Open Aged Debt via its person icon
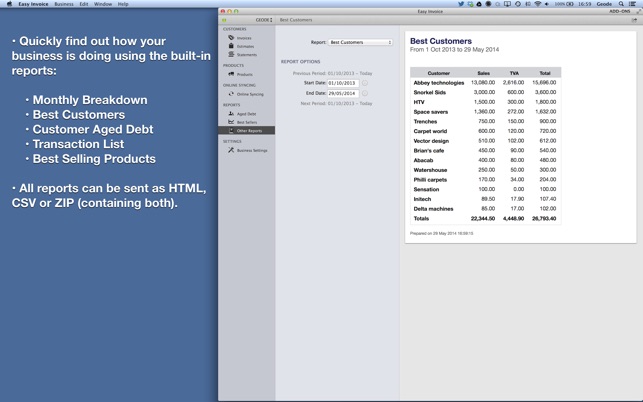This screenshot has width=643, height=402. [x=231, y=114]
